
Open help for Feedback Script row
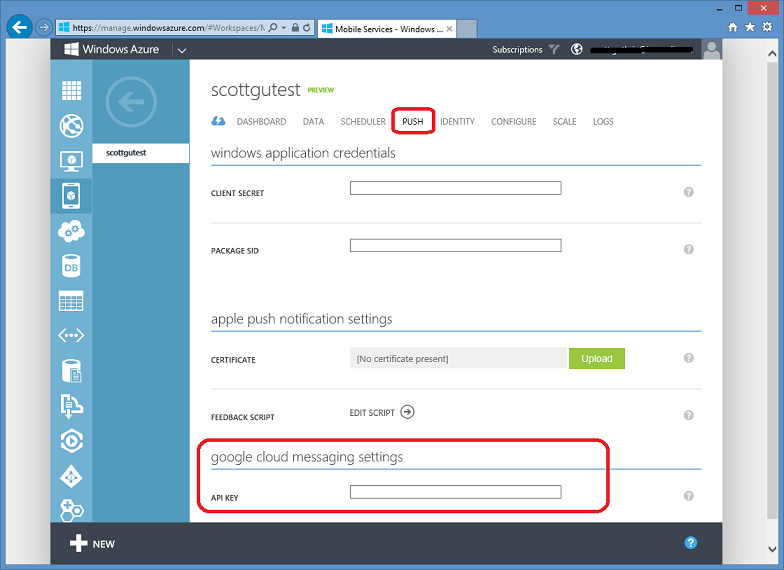coord(688,415)
